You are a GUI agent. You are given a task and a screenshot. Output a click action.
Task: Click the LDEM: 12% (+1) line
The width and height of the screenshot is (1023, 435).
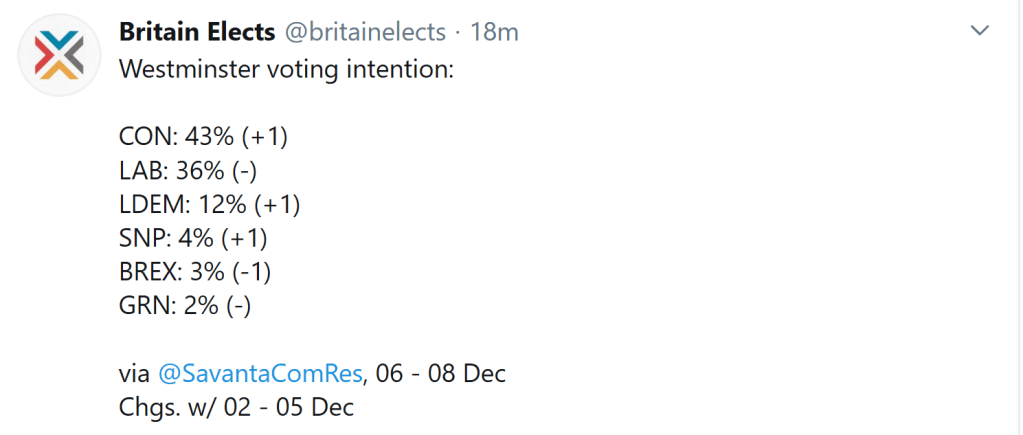point(210,204)
